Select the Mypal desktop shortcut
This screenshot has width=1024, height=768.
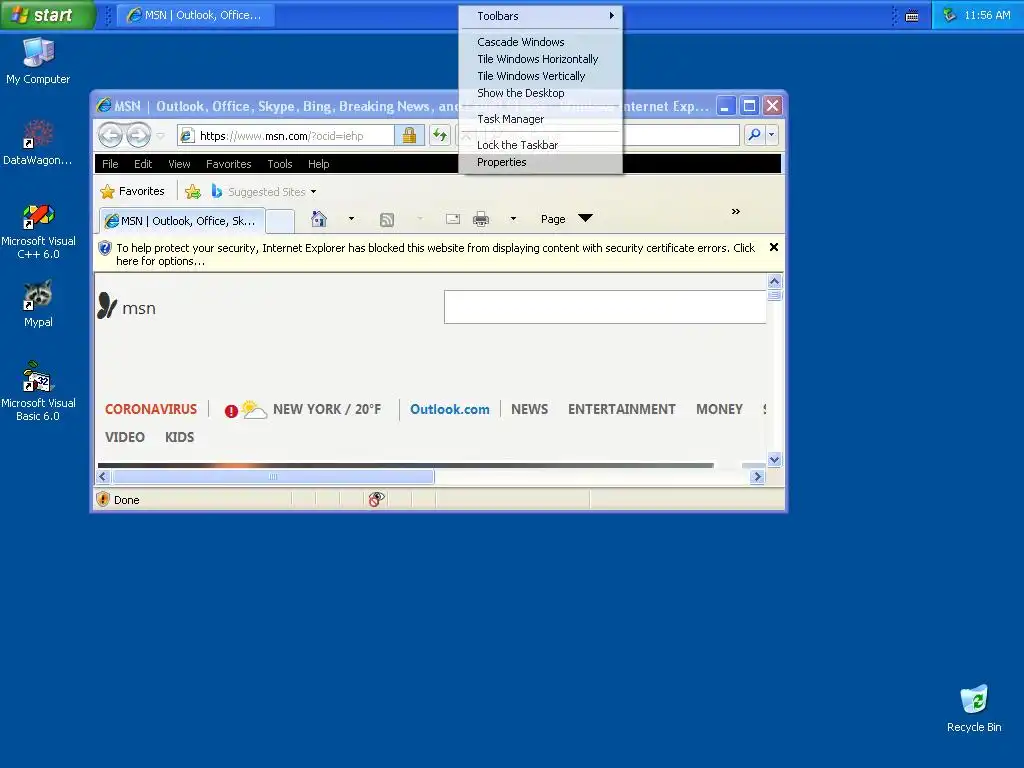[x=39, y=304]
